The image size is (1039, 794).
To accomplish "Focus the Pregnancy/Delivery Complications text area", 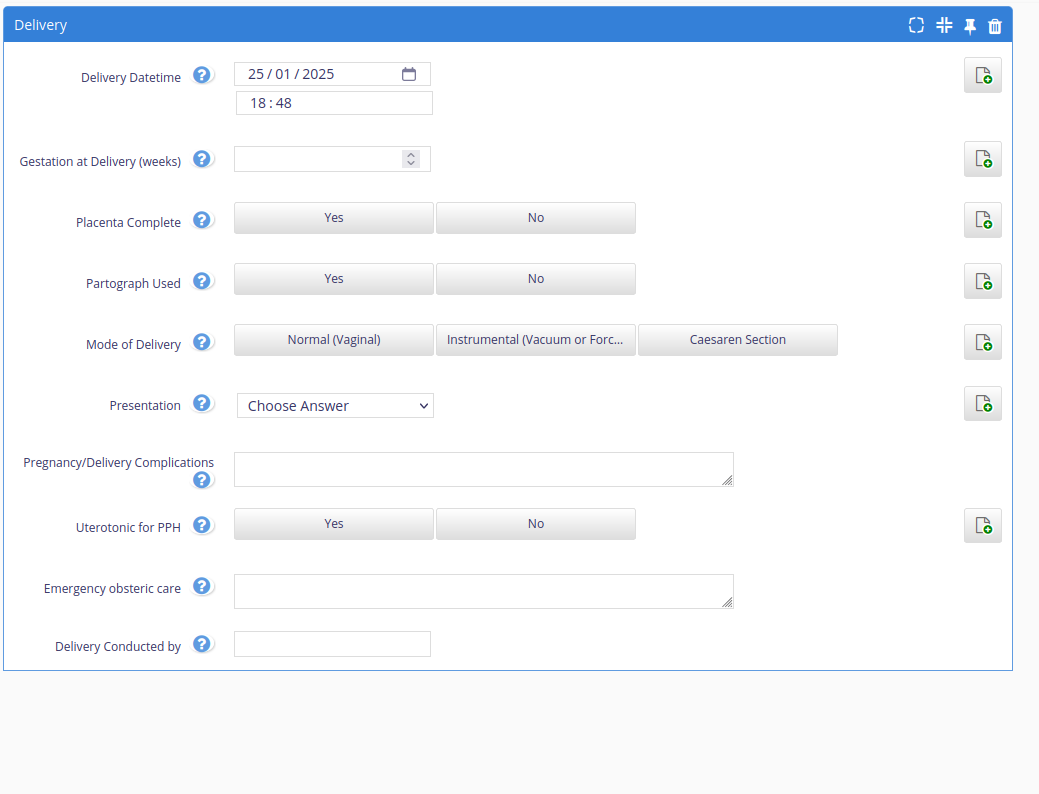I will [x=484, y=470].
